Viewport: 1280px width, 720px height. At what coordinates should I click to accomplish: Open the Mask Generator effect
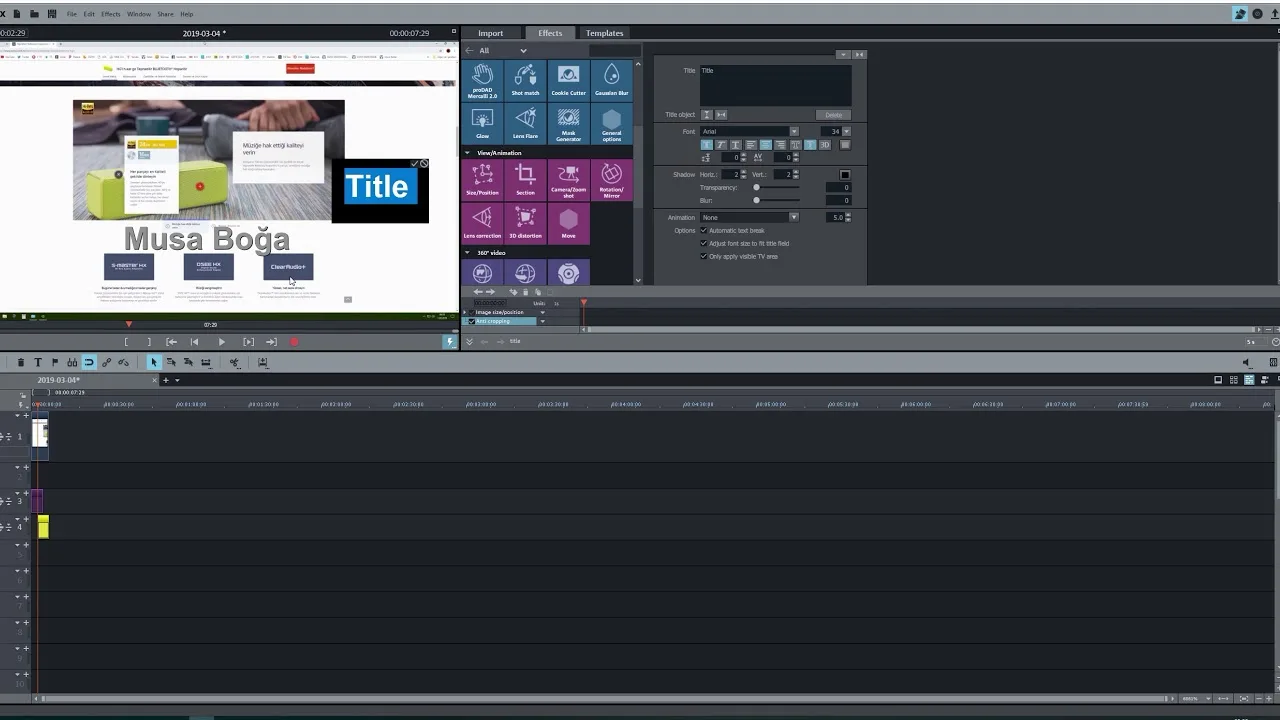pyautogui.click(x=568, y=123)
